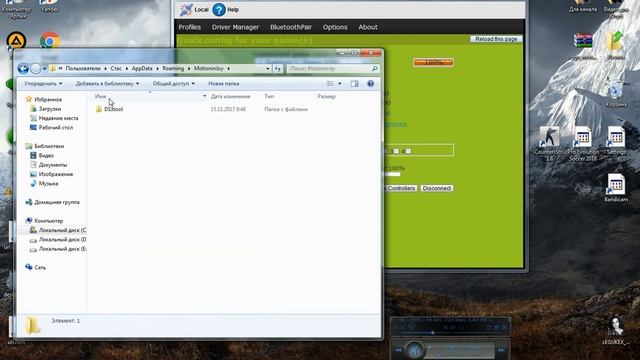This screenshot has height=360, width=640.
Task: Open Counter-Strike 1.6 desktop shortcut
Action: pyautogui.click(x=550, y=143)
